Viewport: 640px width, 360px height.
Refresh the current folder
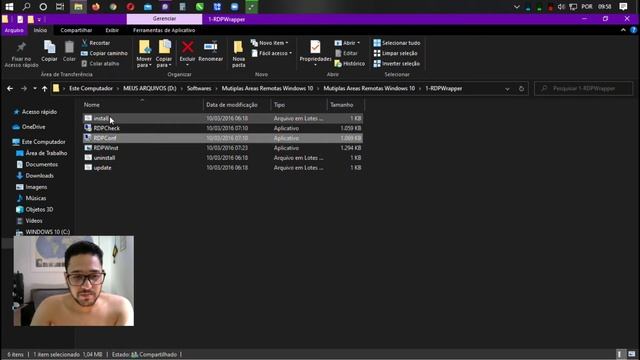point(521,89)
